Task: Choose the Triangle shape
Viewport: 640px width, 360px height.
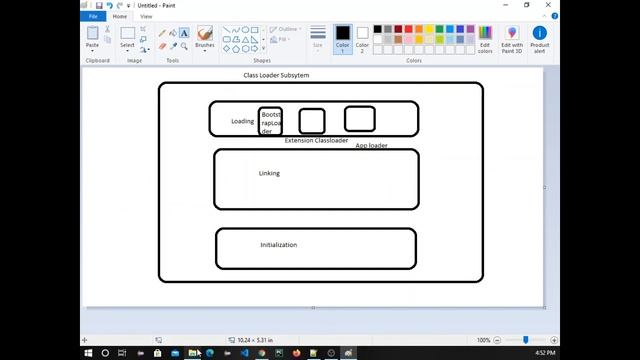Action: 245,40
